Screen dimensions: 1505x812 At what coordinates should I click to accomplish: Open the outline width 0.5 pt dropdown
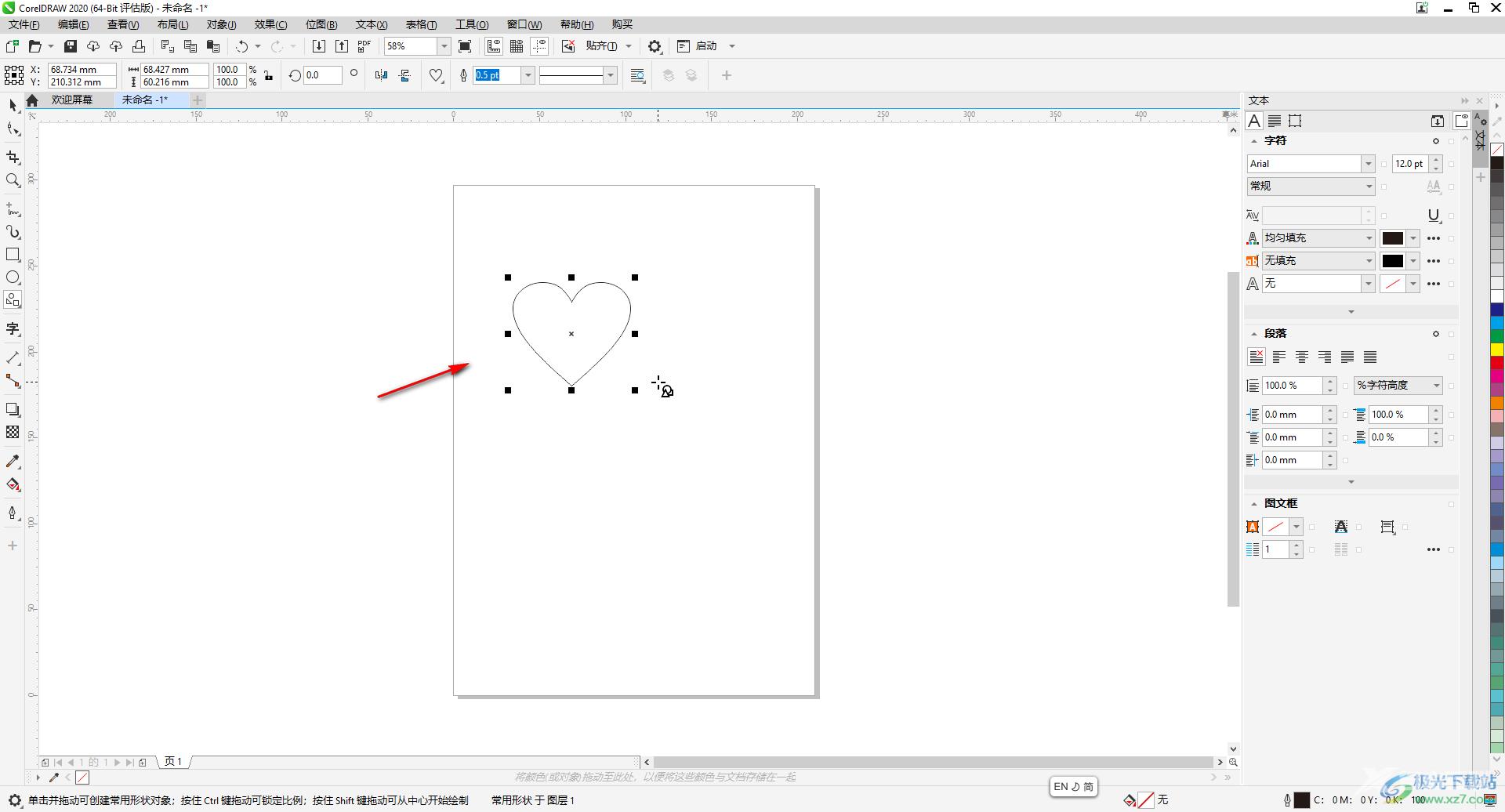pyautogui.click(x=528, y=75)
